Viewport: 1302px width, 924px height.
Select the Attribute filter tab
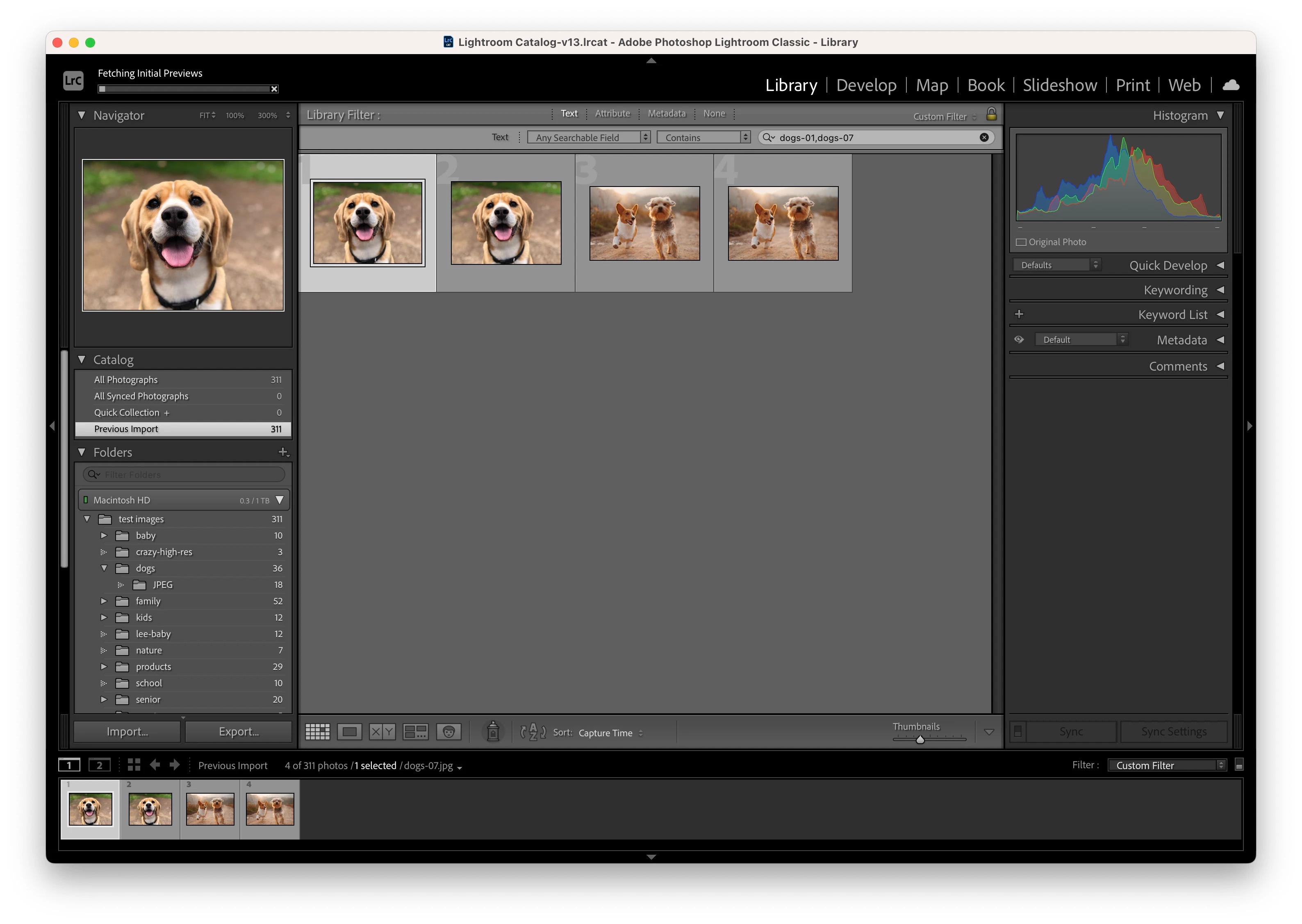tap(612, 113)
